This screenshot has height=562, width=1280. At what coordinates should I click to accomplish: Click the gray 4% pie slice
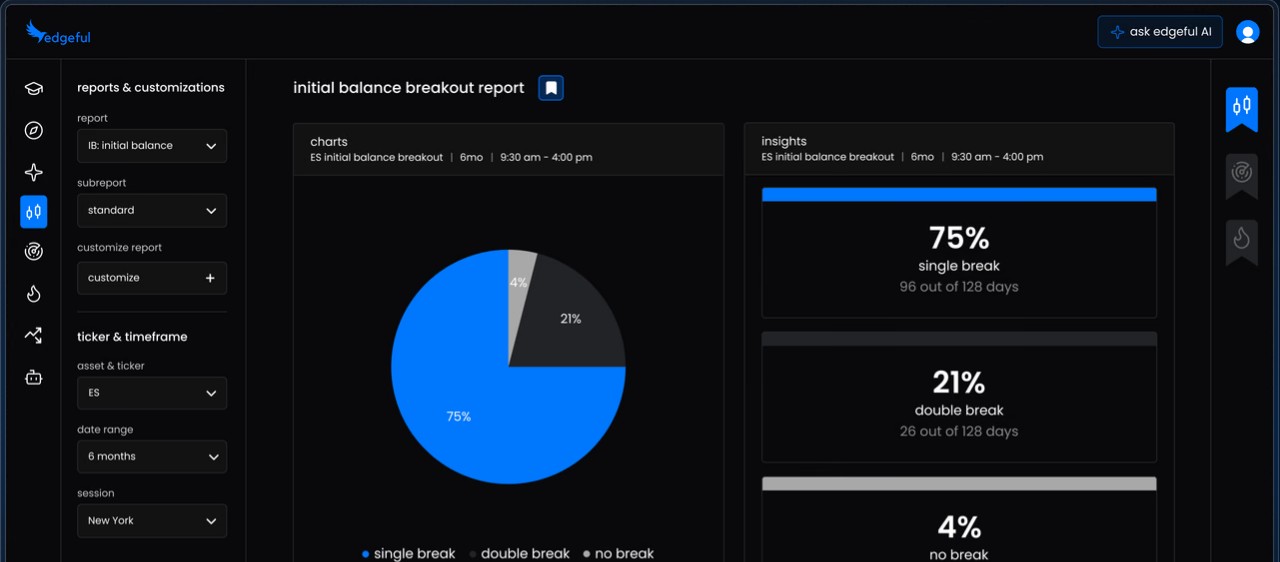click(x=519, y=285)
